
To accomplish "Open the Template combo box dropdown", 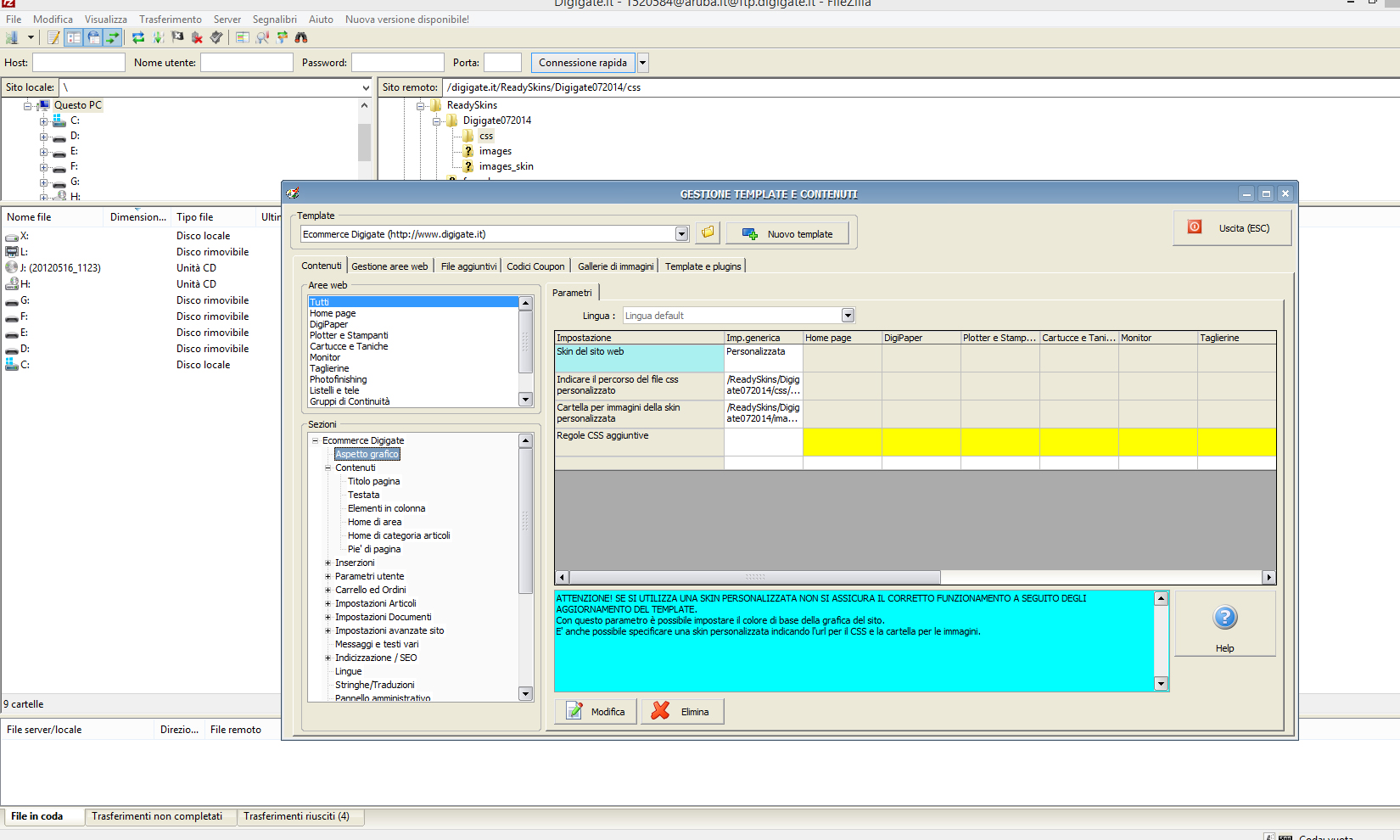I will click(x=681, y=234).
